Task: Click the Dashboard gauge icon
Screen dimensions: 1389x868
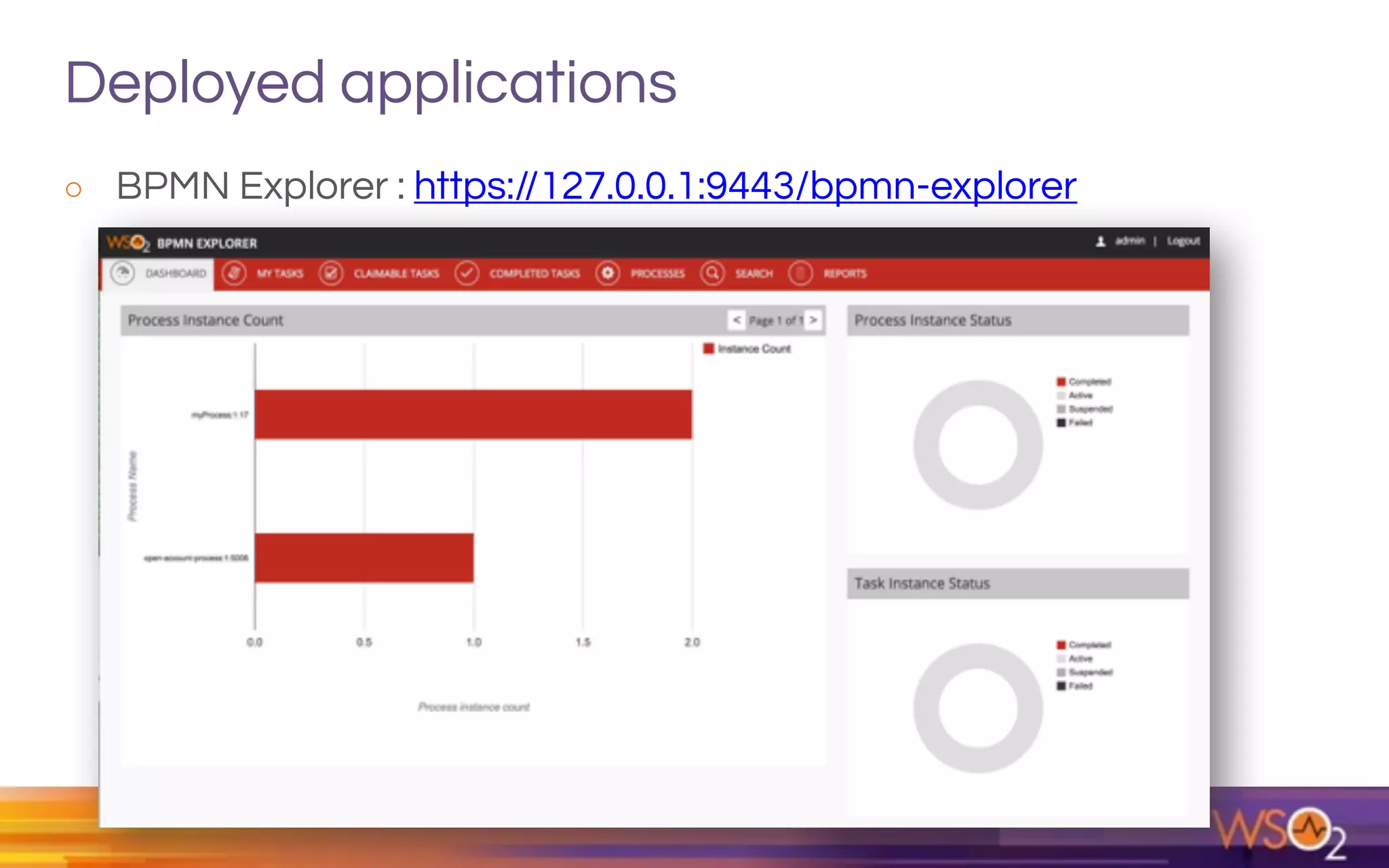Action: click(123, 273)
